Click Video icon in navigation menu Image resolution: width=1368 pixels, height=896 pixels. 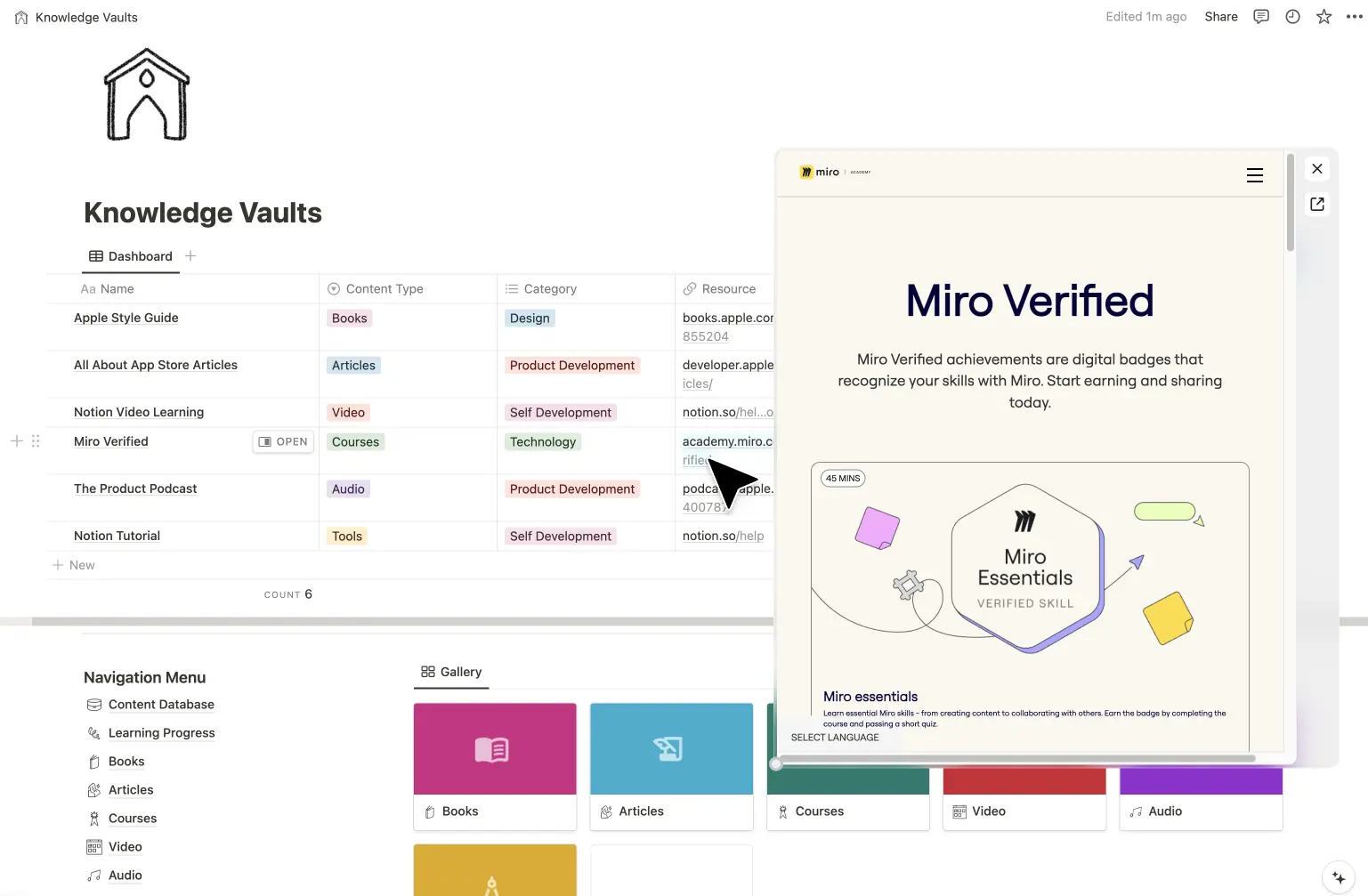[94, 847]
